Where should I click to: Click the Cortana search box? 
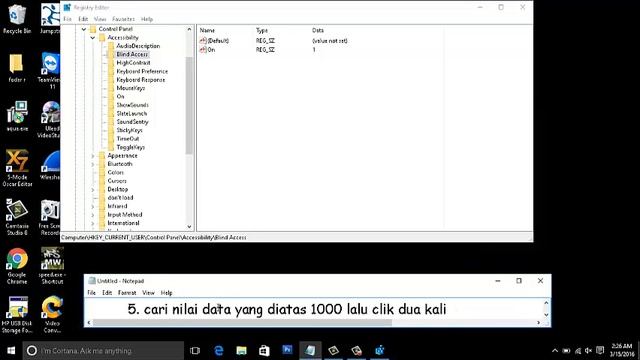104,351
